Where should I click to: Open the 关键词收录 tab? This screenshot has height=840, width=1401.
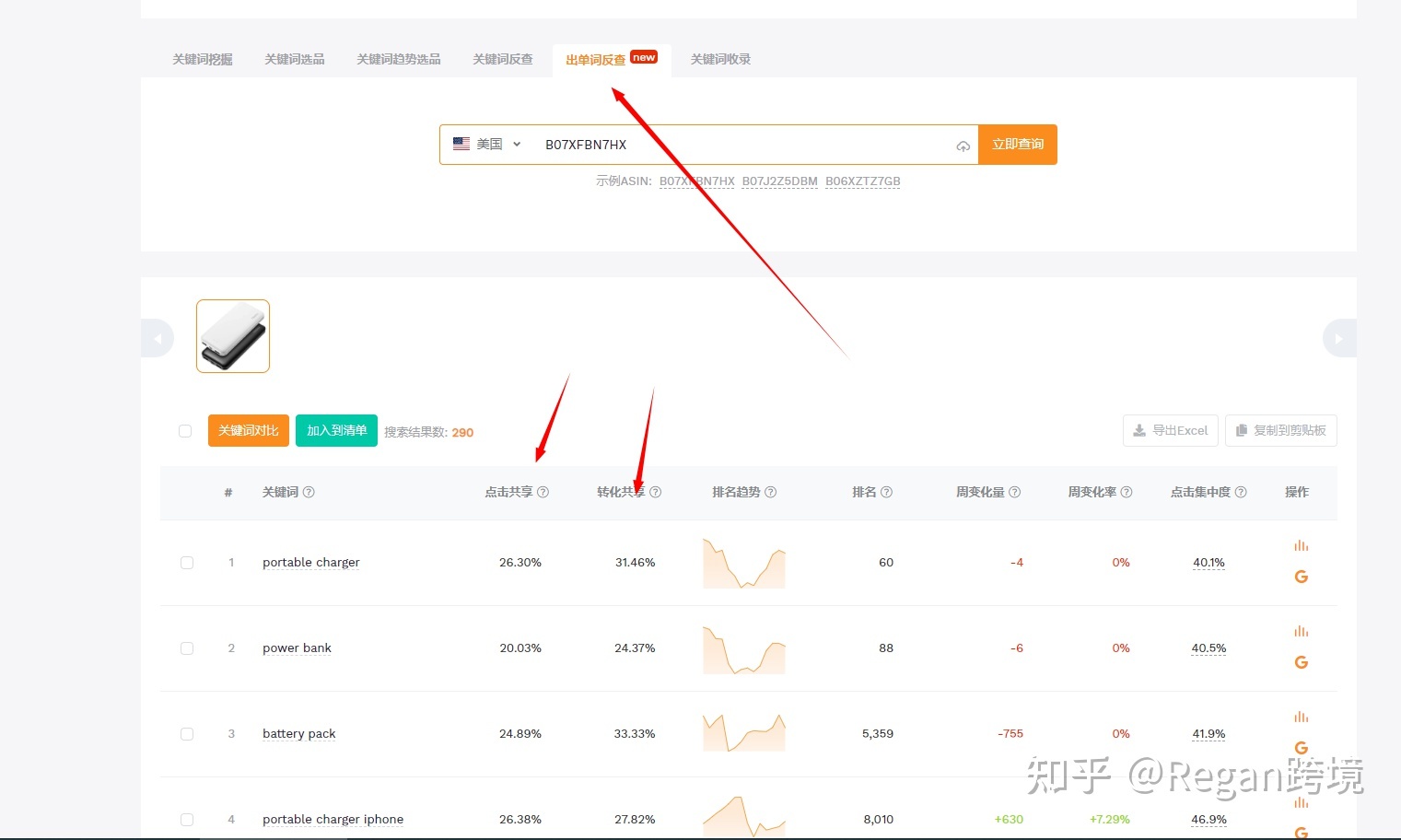tap(720, 60)
